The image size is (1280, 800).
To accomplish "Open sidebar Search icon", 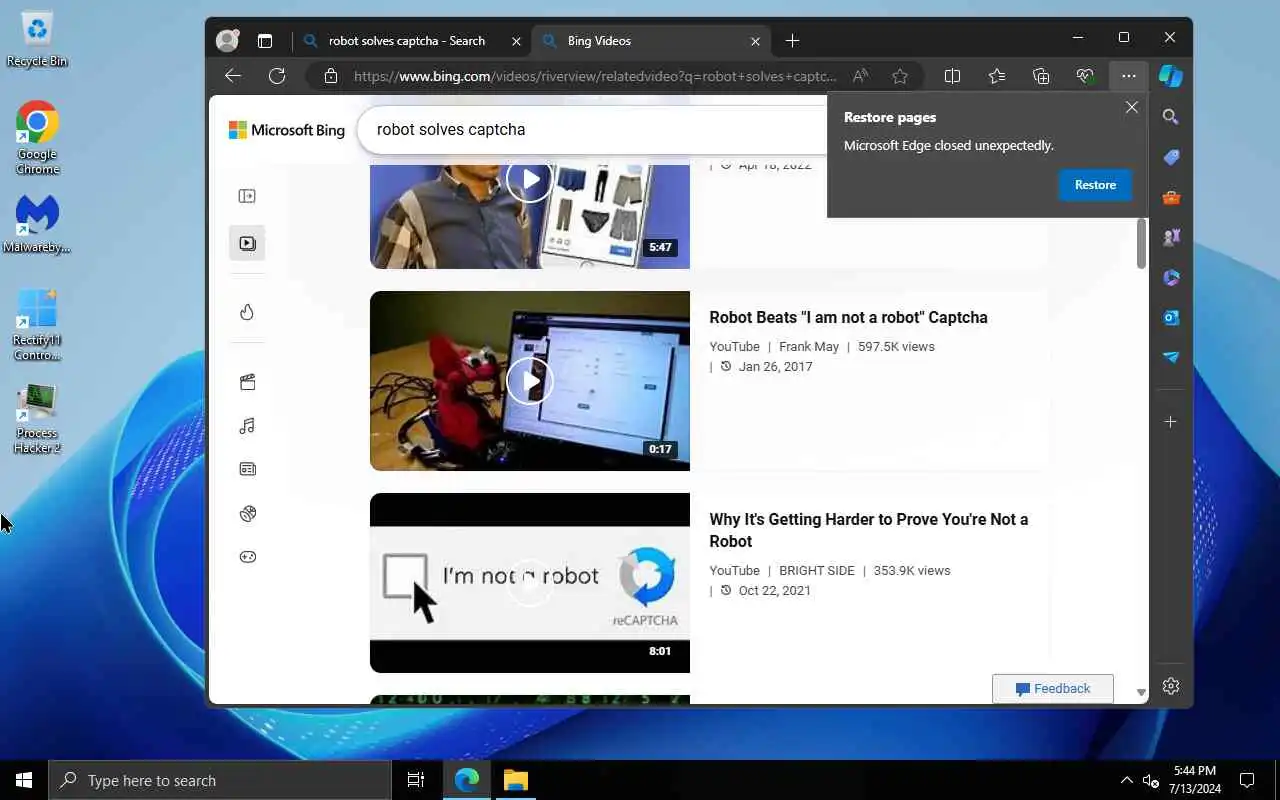I will (x=1171, y=117).
